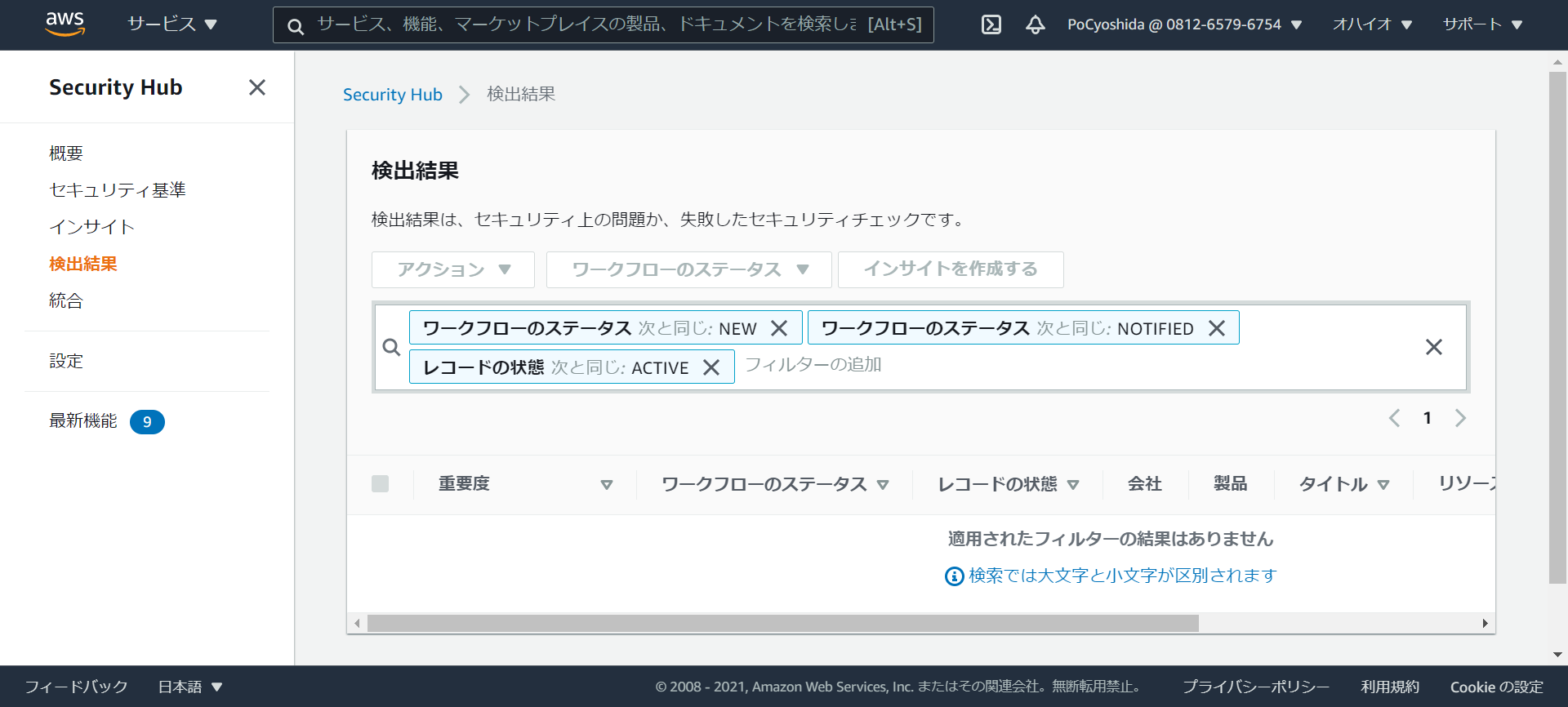1568x707 pixels.
Task: Select 検出結果 in the sidebar
Action: click(83, 264)
